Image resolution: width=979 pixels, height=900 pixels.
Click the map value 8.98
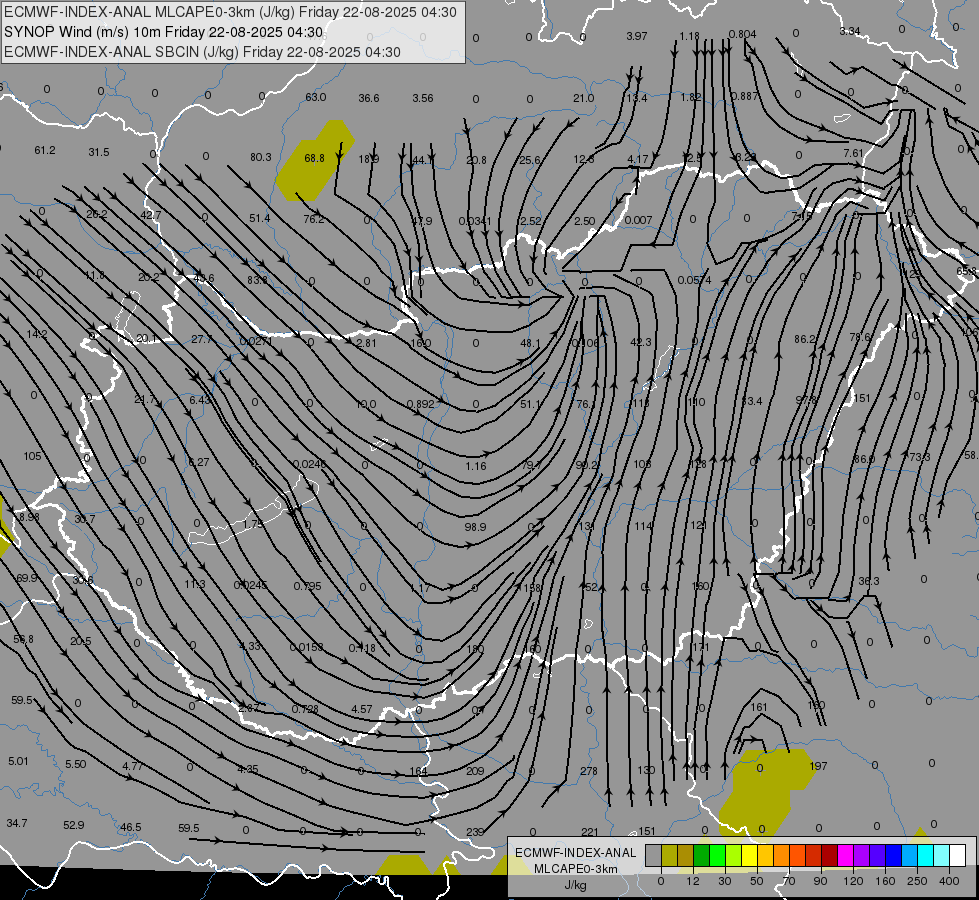pyautogui.click(x=29, y=517)
